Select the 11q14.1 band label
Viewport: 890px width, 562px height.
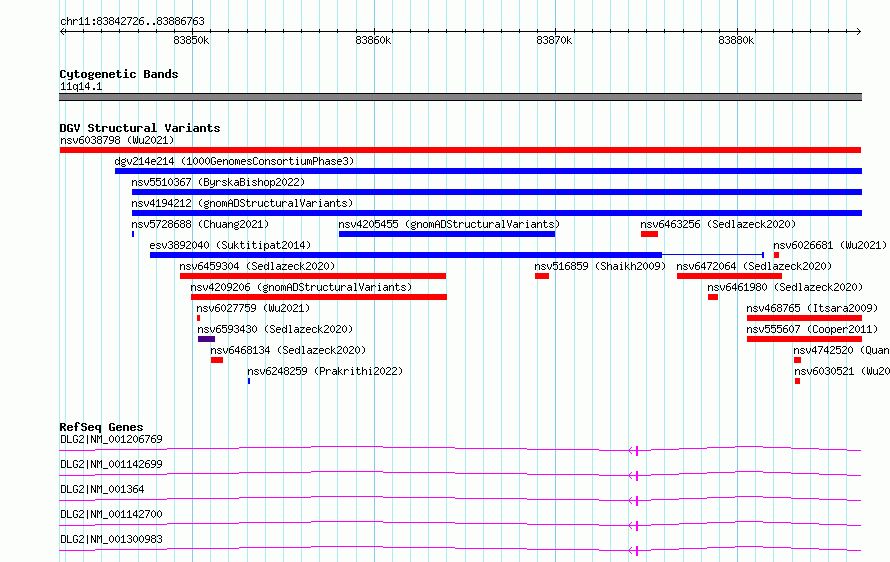click(81, 86)
